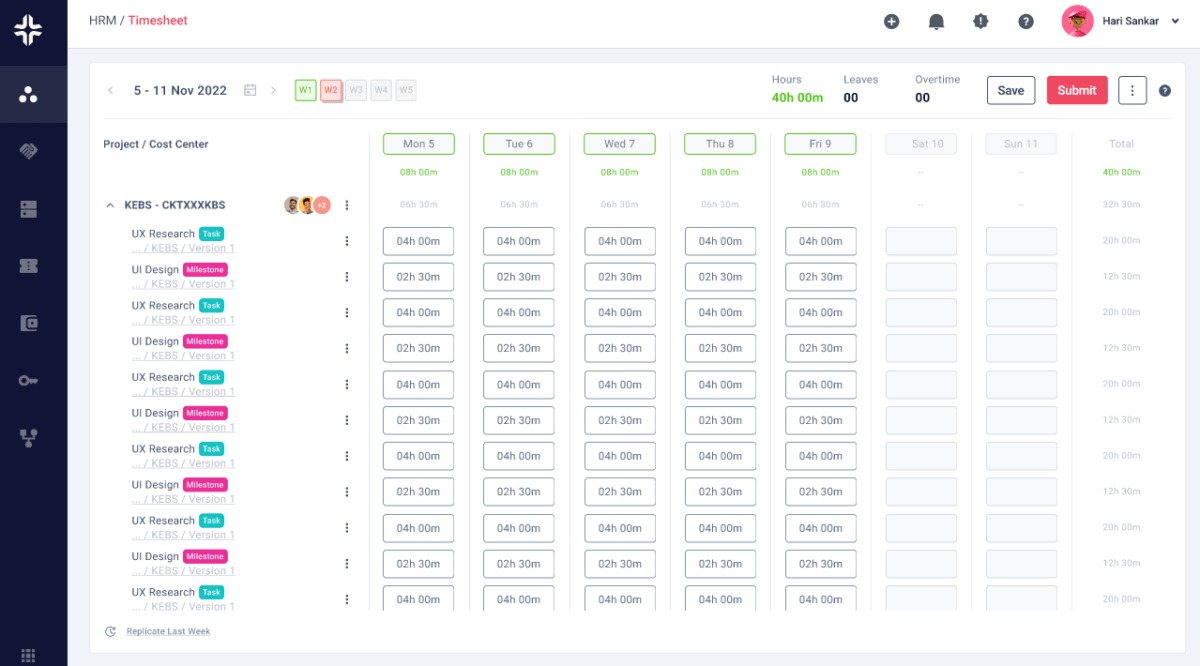Select week W1 in the week selector
The height and width of the screenshot is (666, 1200).
305,89
